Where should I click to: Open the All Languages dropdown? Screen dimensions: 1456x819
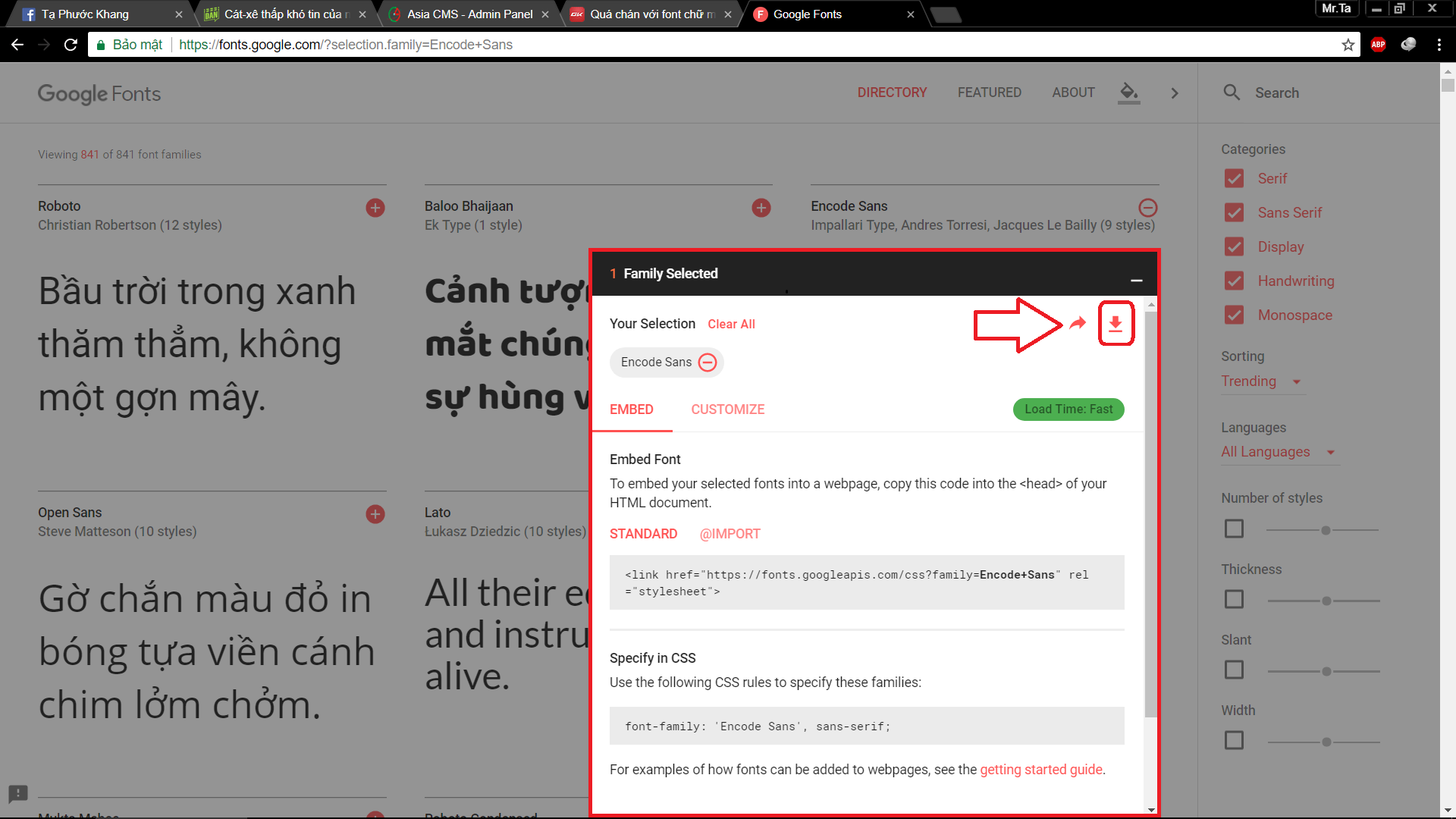pyautogui.click(x=1277, y=452)
